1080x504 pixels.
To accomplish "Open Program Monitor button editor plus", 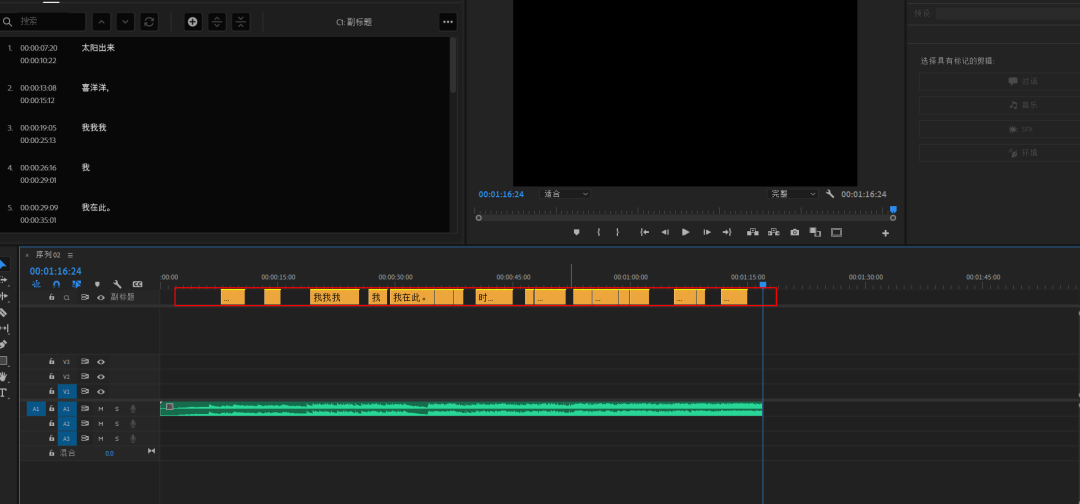I will [x=886, y=233].
